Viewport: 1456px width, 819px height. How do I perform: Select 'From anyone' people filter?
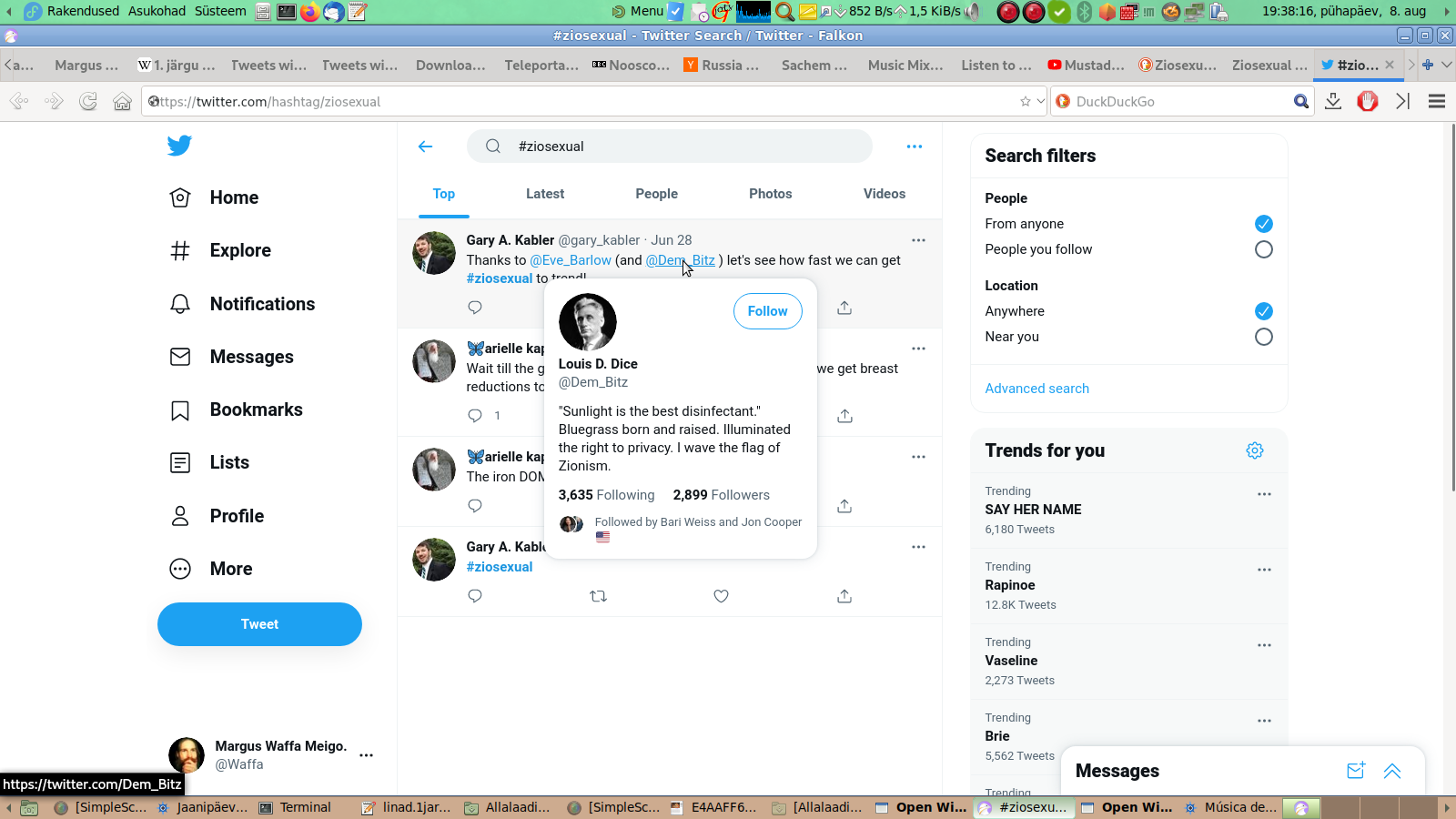(x=1264, y=224)
